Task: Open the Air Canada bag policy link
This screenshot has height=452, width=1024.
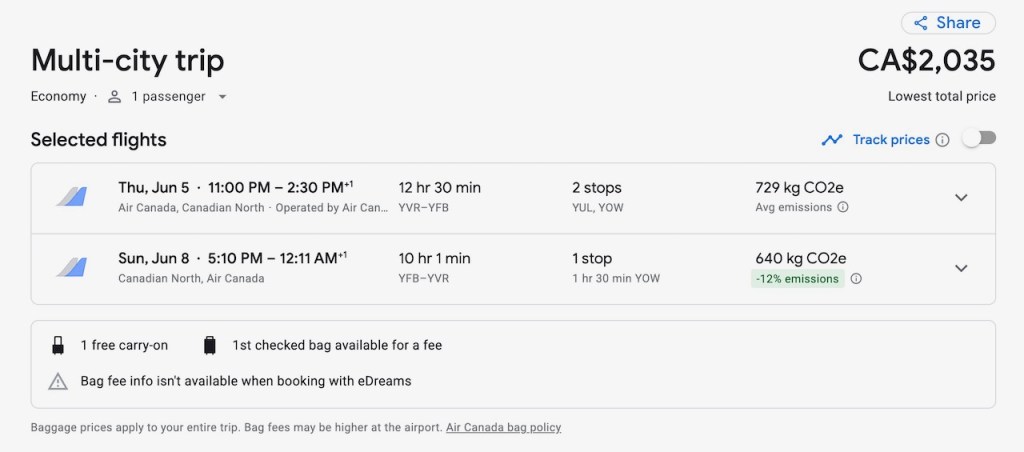Action: point(503,428)
